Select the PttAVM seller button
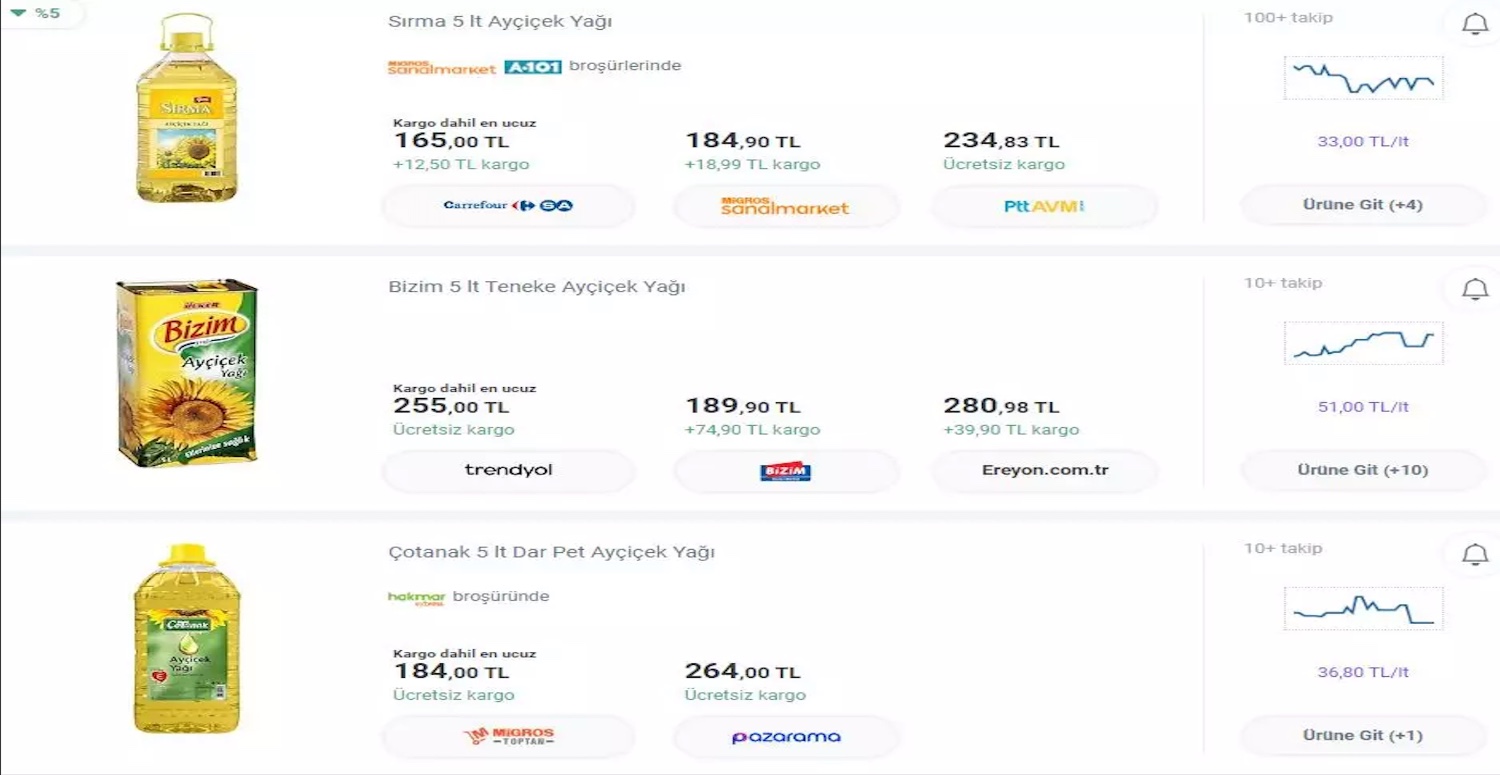 [1044, 206]
